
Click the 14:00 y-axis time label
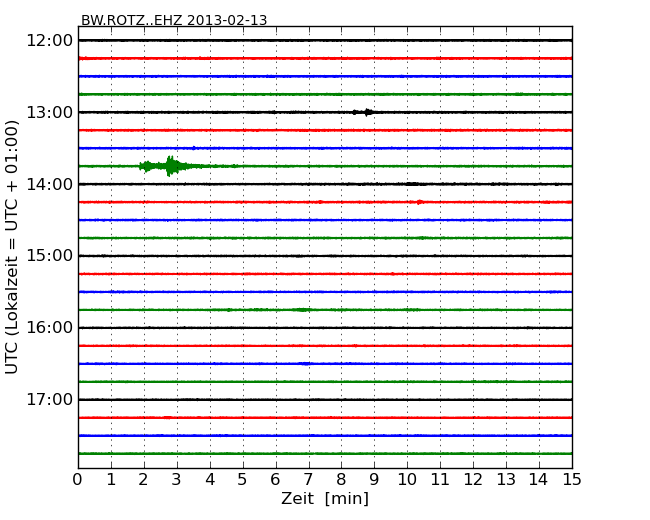coord(49,184)
